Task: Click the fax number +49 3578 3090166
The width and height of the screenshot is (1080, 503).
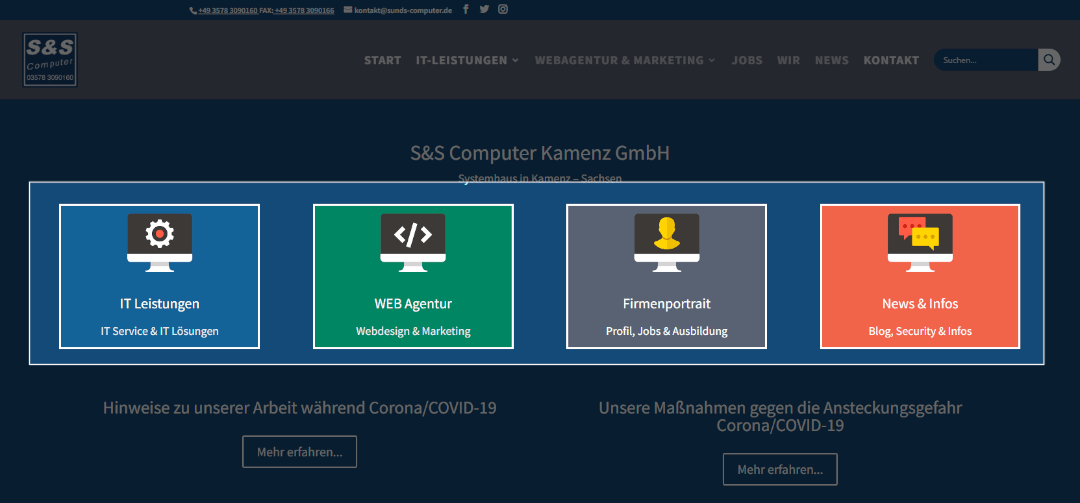Action: (x=304, y=11)
